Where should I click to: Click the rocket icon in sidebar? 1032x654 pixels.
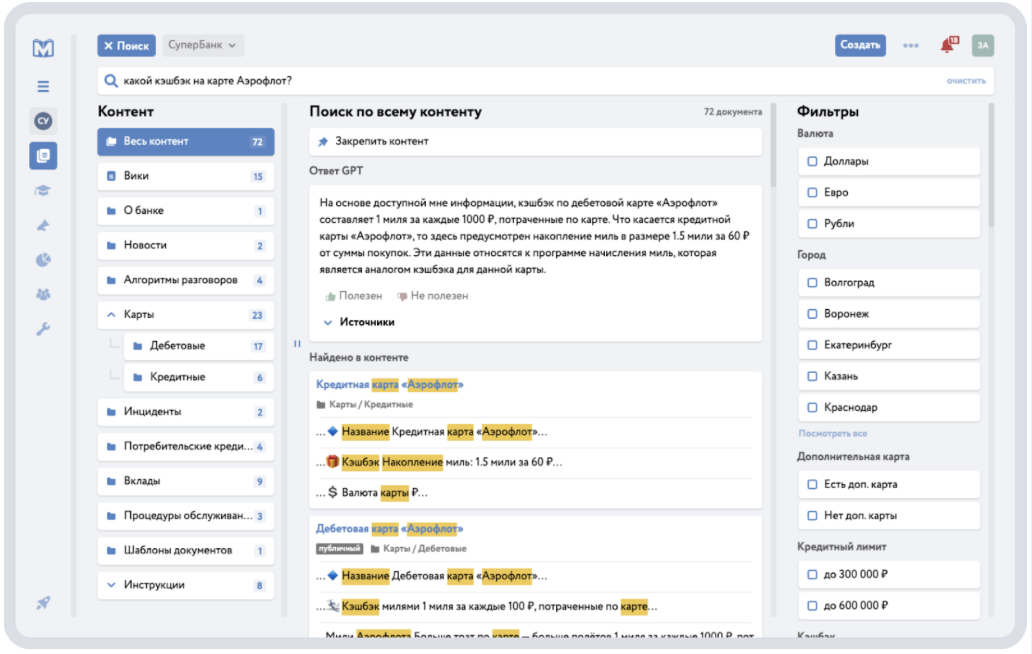click(x=43, y=603)
